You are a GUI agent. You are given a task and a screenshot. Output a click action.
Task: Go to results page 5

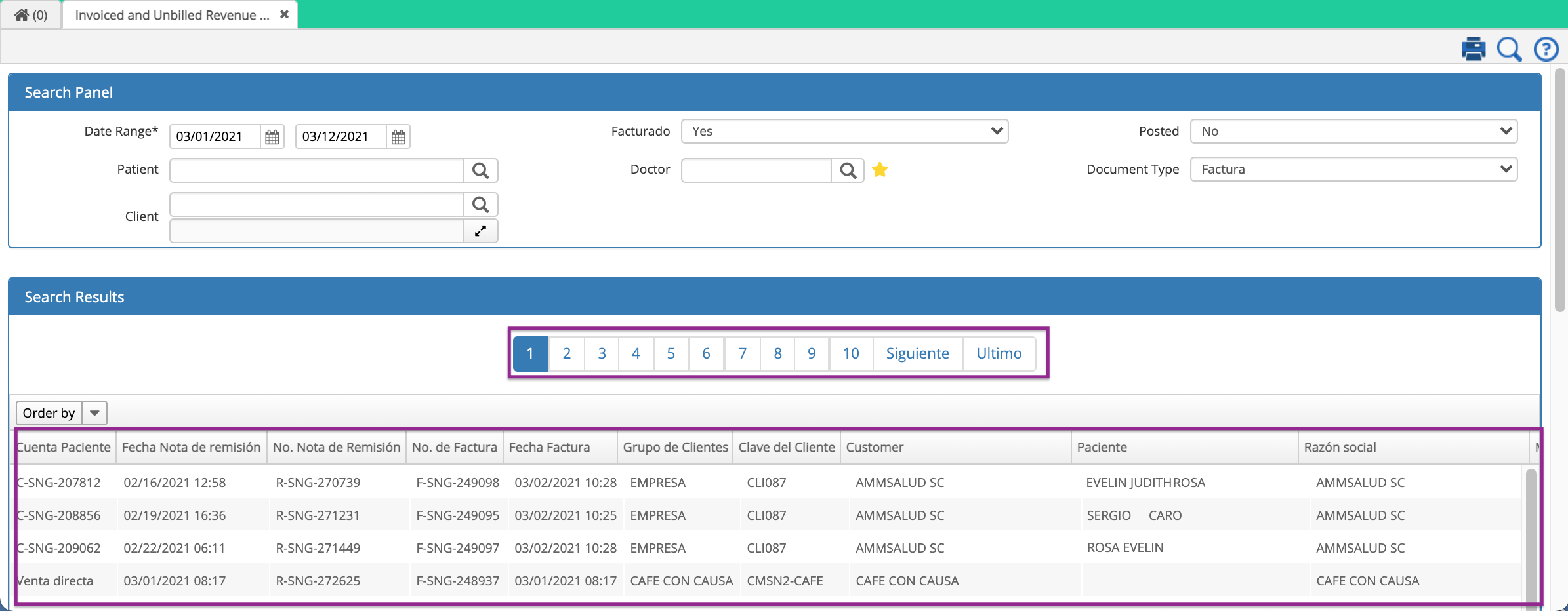671,353
